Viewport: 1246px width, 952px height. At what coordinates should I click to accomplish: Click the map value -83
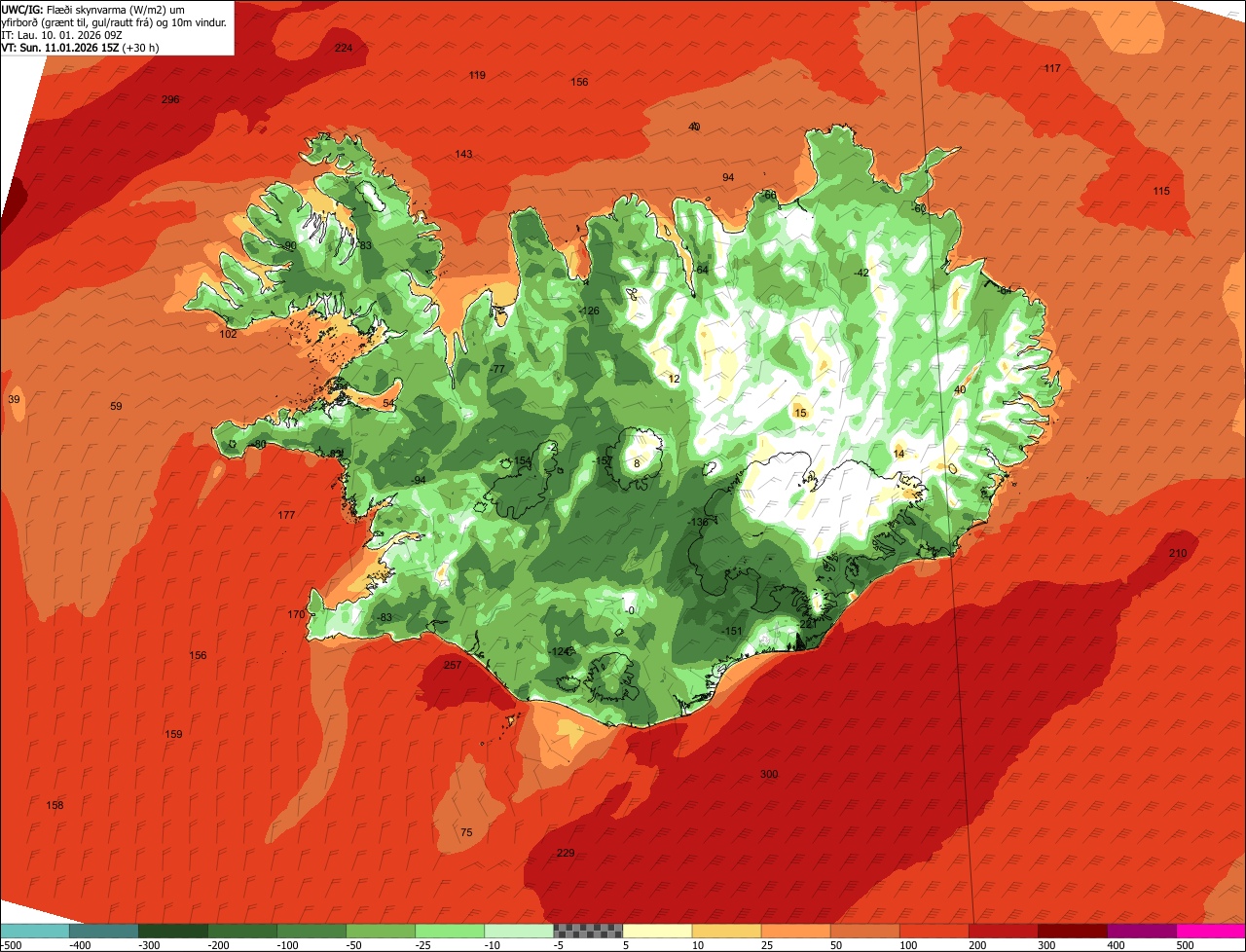(x=384, y=617)
